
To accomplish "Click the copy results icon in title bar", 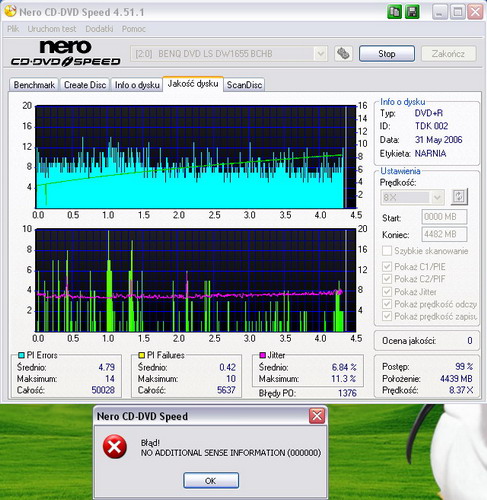I will point(394,12).
